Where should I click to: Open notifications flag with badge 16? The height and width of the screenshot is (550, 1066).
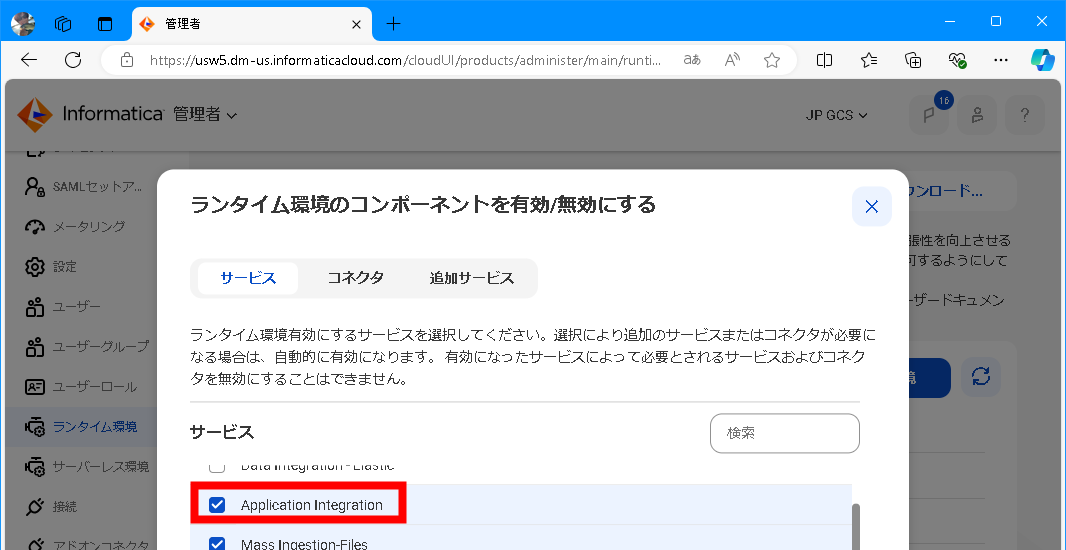point(929,114)
